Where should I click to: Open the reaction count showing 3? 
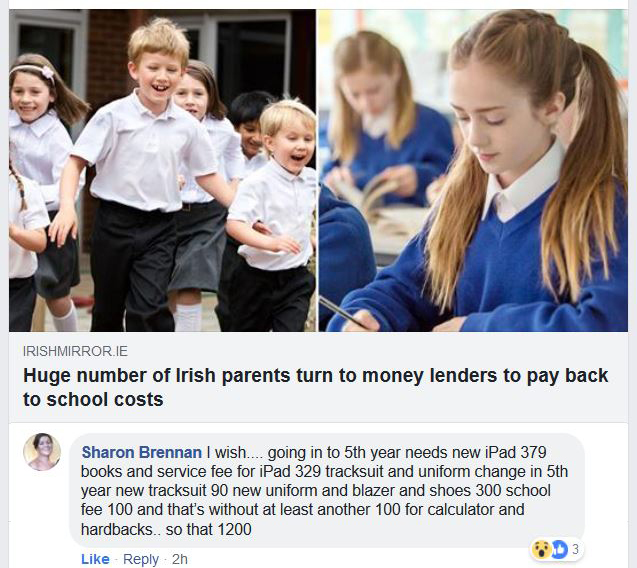coord(575,549)
